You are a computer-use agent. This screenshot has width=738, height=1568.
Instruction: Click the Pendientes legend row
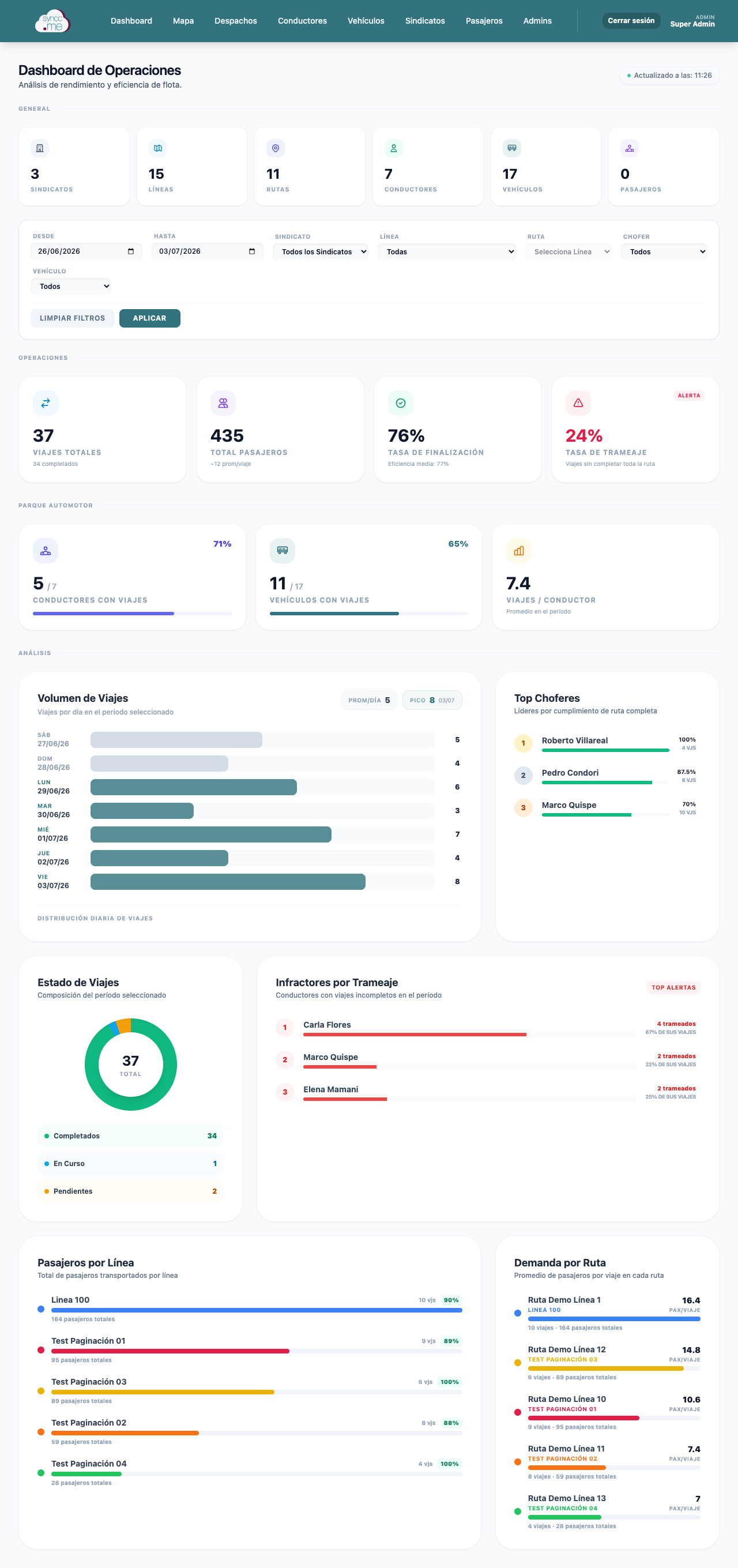click(131, 1192)
